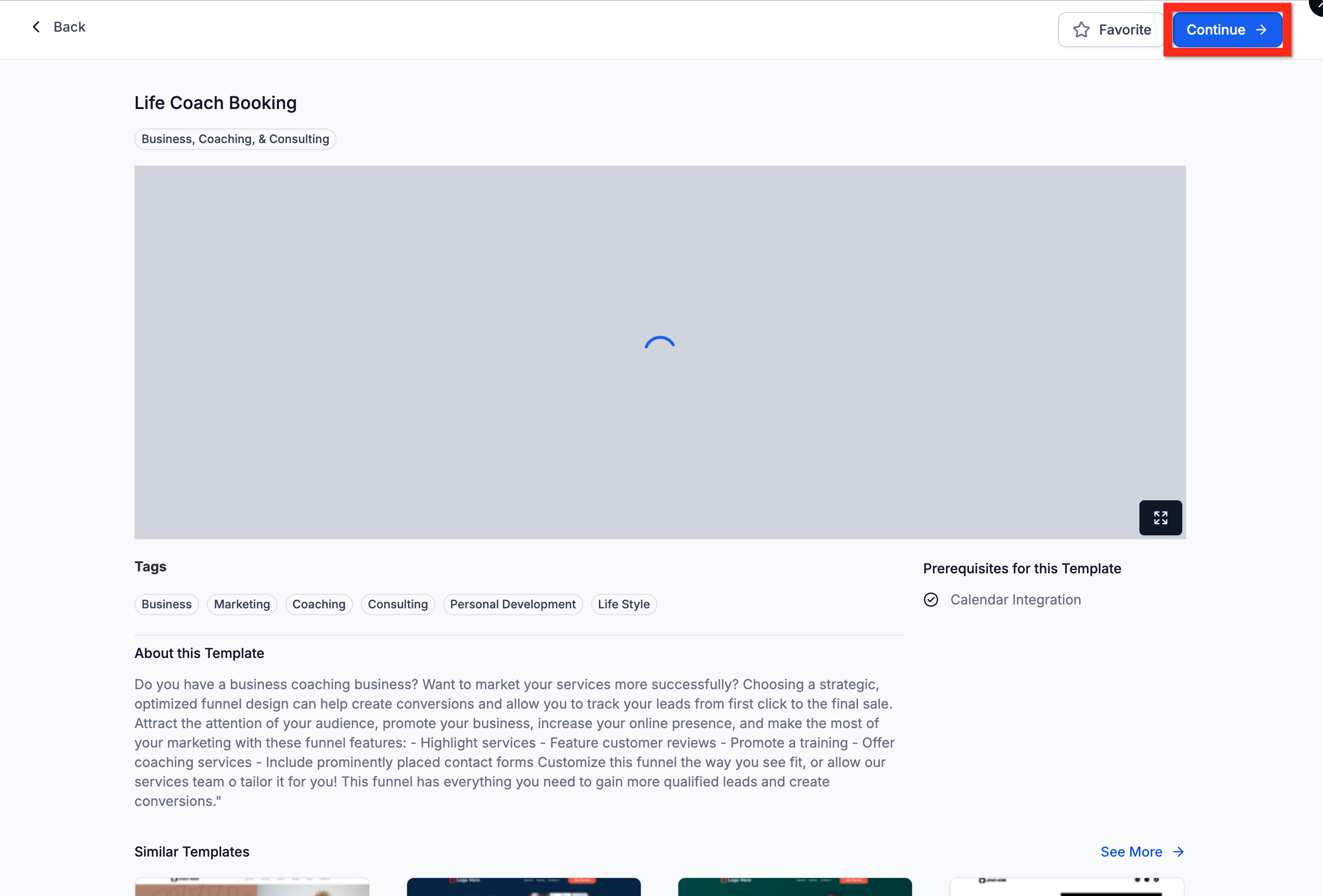Click the See More arrow icon
This screenshot has height=896, width=1323.
(x=1178, y=852)
